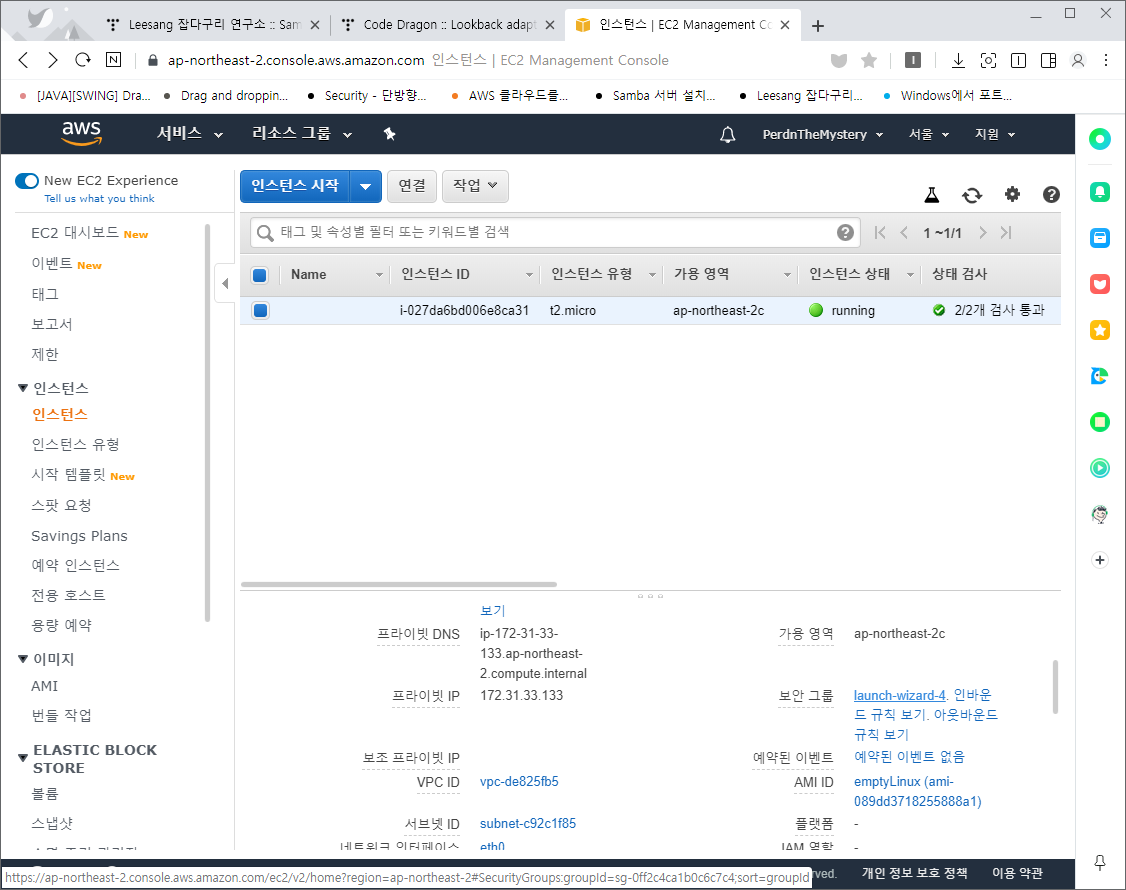
Task: Click browser forward arrow
Action: click(x=52, y=60)
